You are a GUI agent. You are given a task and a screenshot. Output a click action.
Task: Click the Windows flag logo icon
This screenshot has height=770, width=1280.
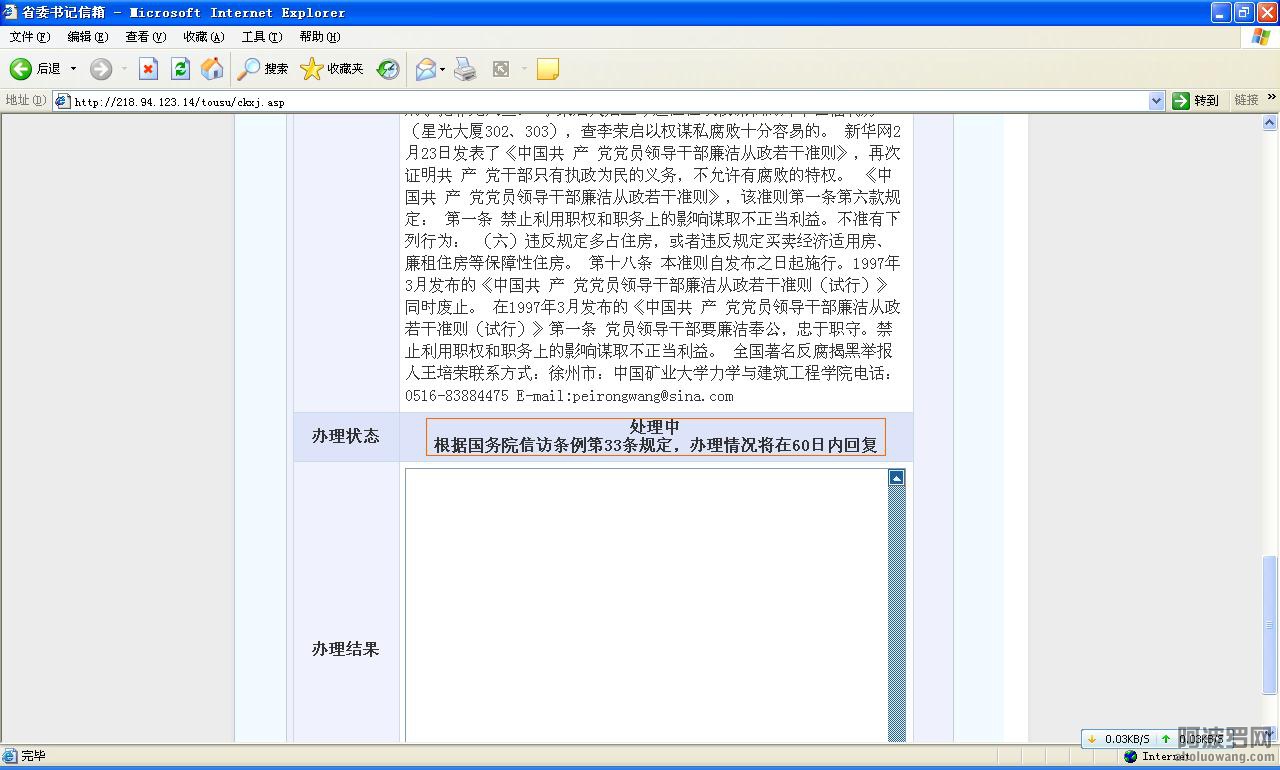(1261, 37)
